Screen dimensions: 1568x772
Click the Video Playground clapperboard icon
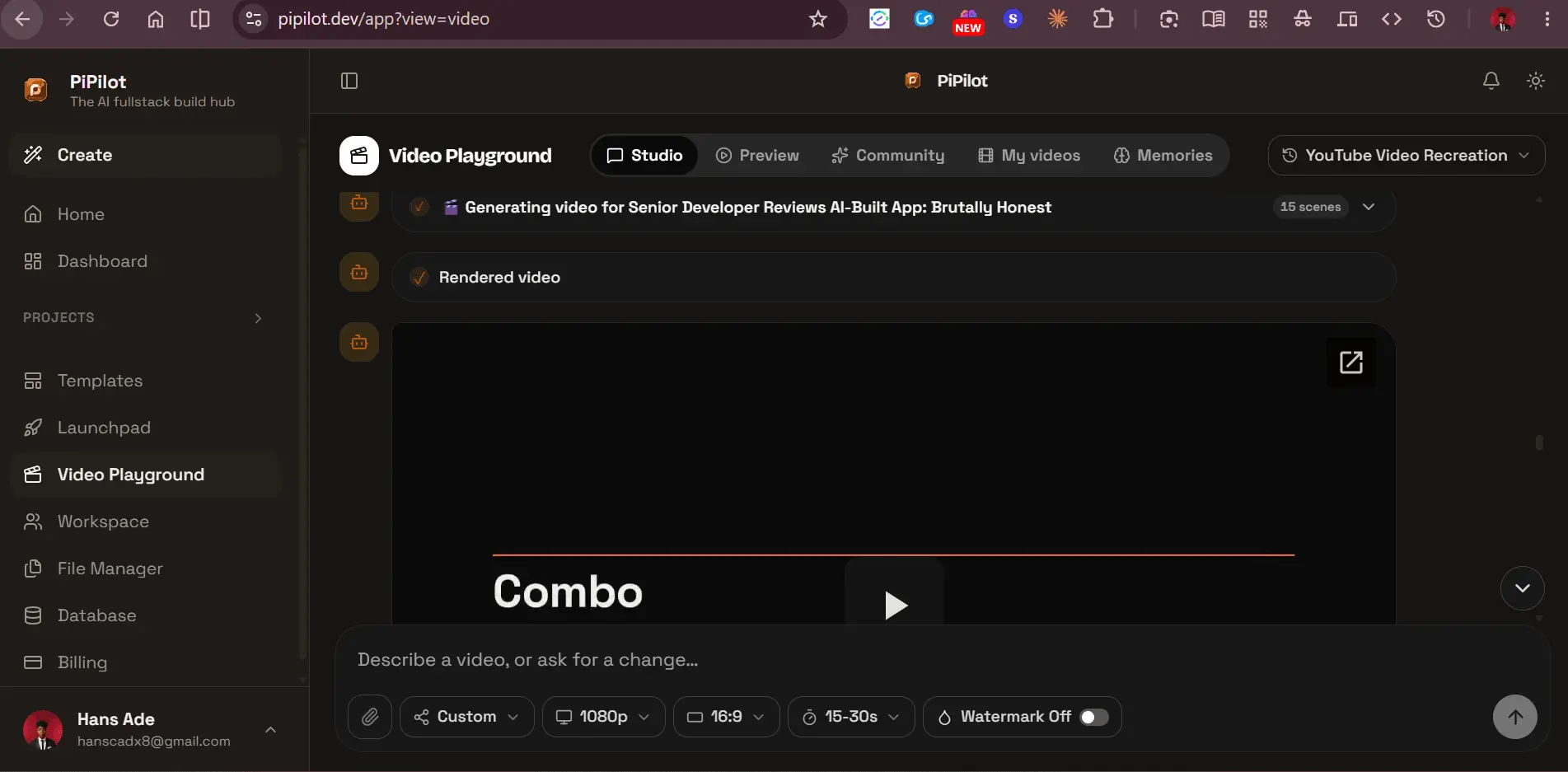[359, 156]
